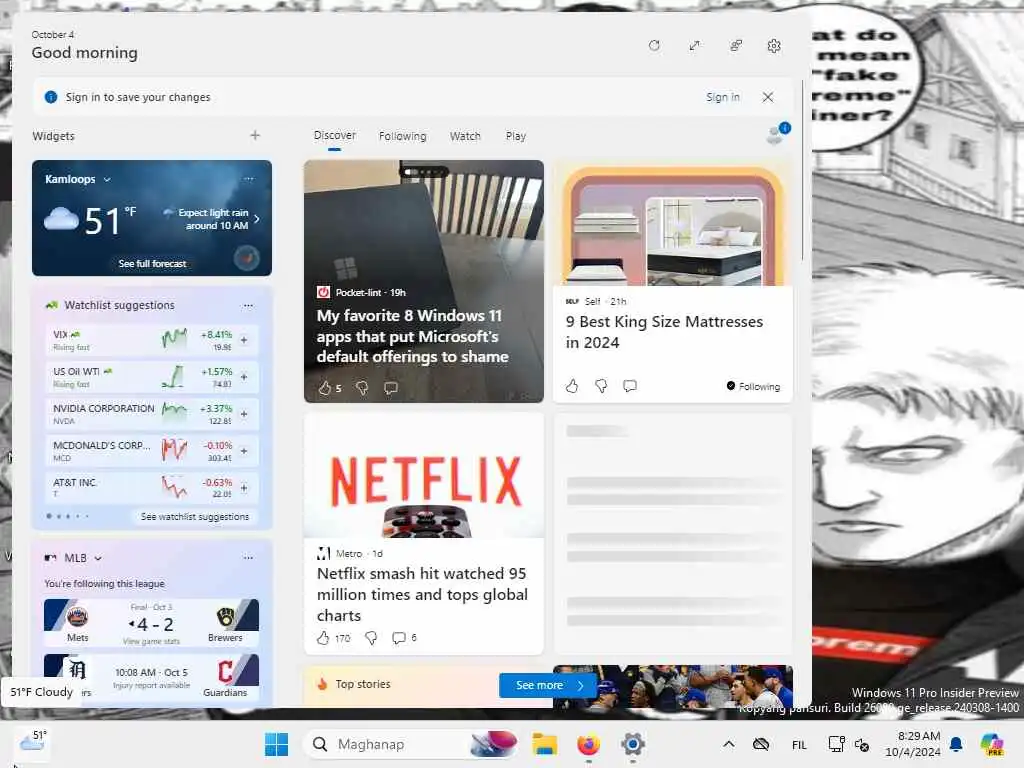Add US Oil WTI to watchlist

point(244,377)
